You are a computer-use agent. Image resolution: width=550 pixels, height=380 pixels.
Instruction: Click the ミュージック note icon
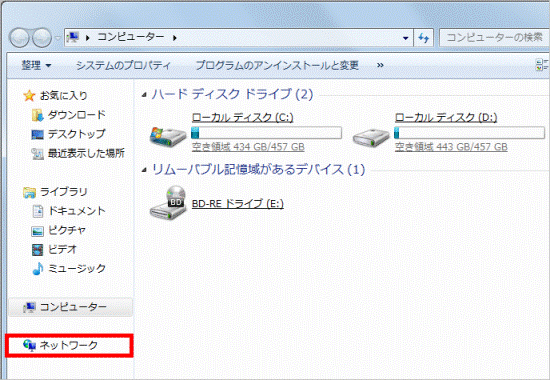pyautogui.click(x=38, y=269)
